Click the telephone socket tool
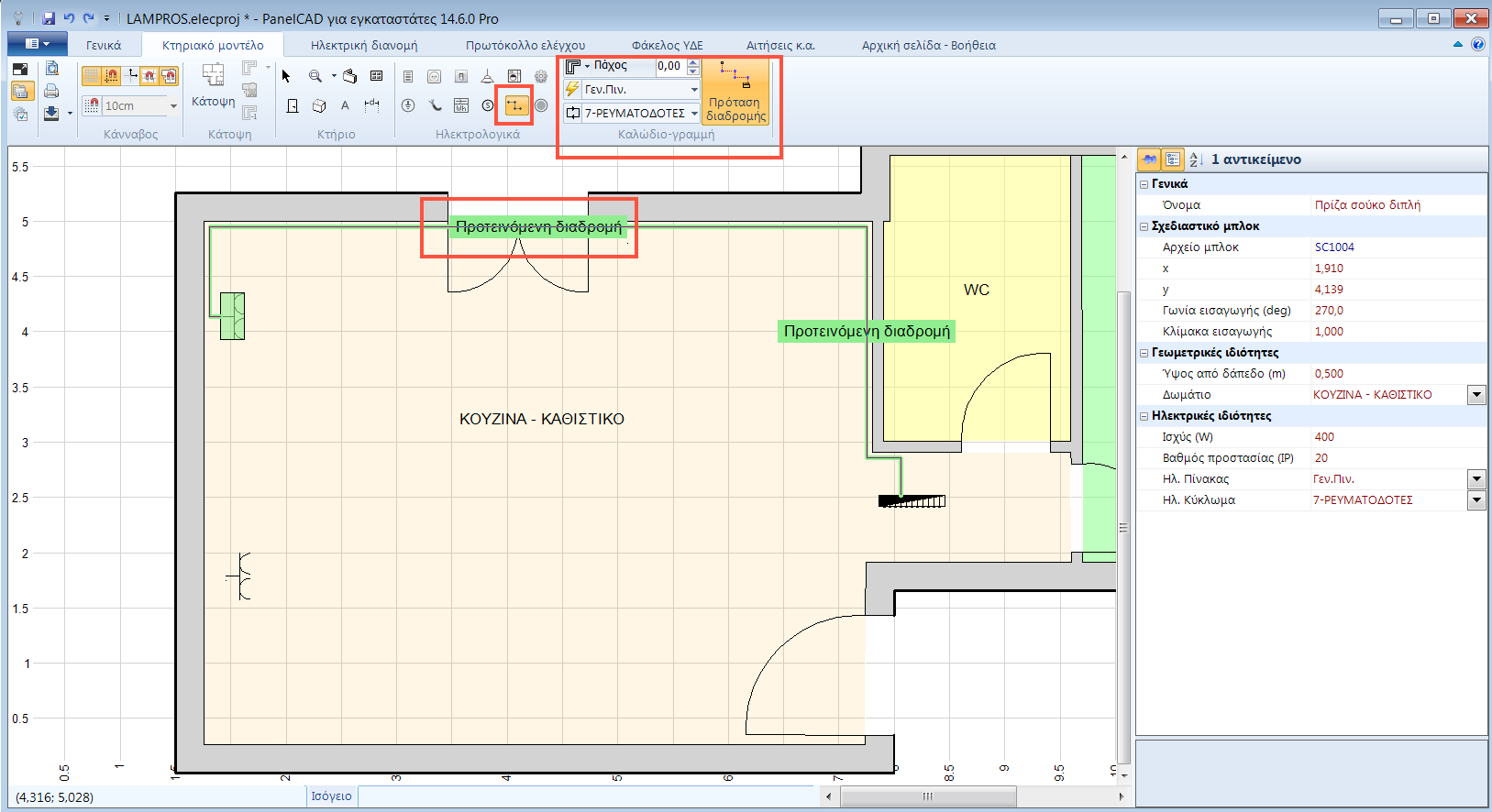 pyautogui.click(x=435, y=106)
